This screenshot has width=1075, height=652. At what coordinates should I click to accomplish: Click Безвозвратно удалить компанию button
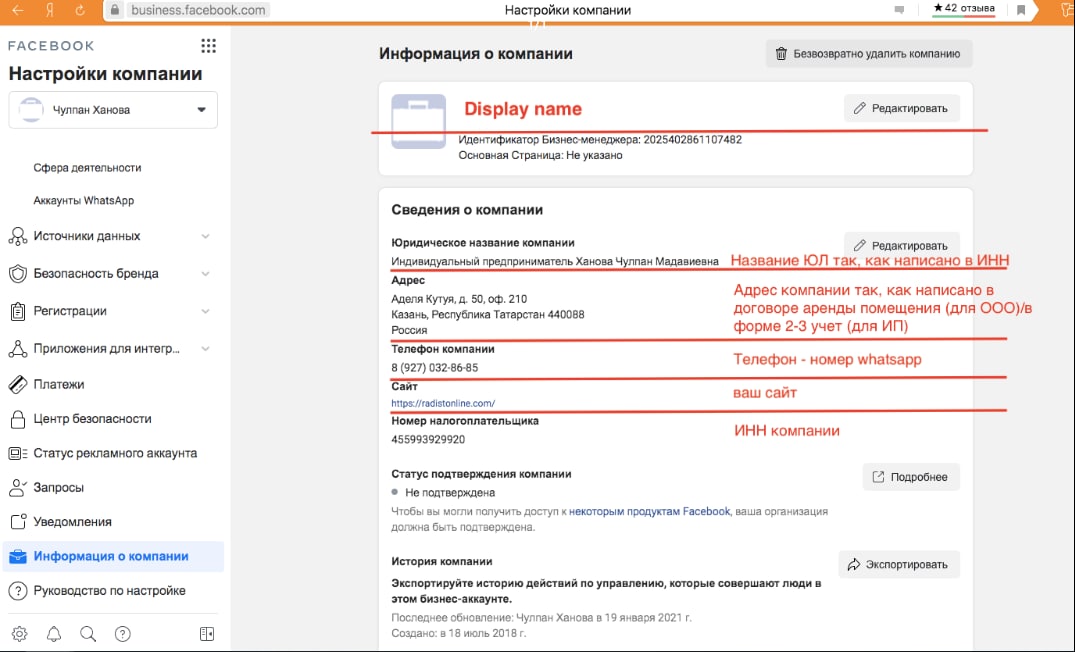868,54
